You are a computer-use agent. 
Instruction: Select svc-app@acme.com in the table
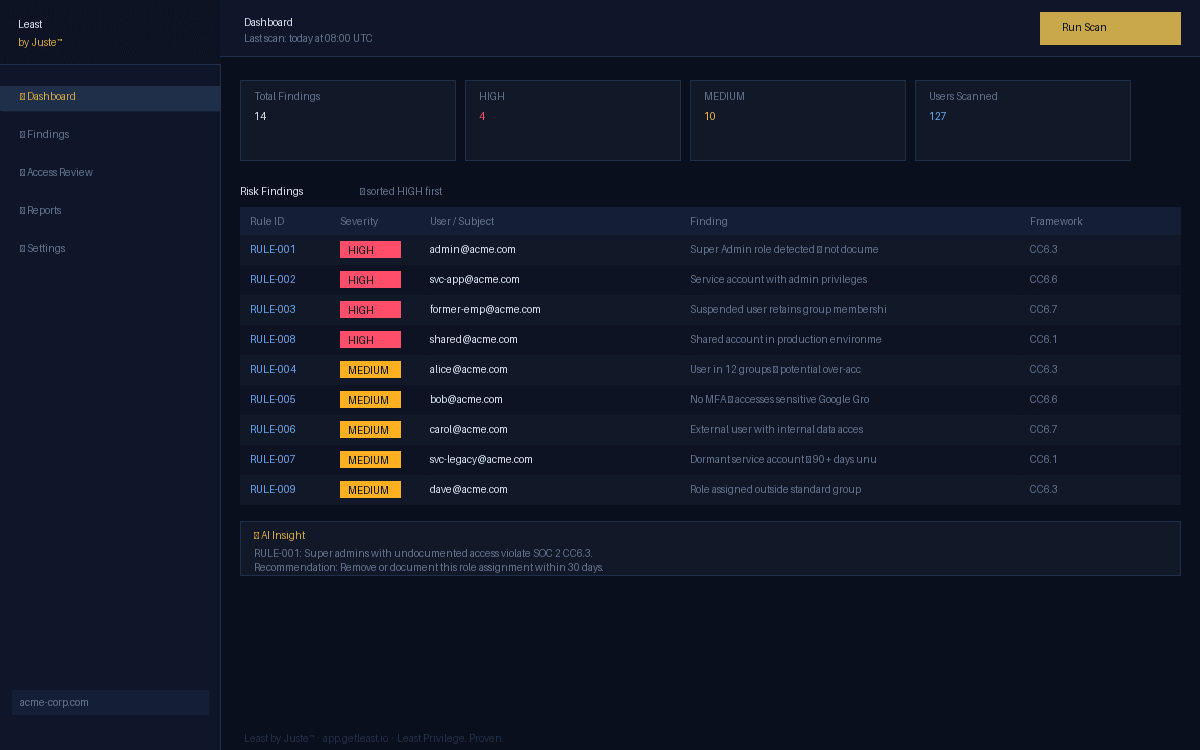coord(475,279)
